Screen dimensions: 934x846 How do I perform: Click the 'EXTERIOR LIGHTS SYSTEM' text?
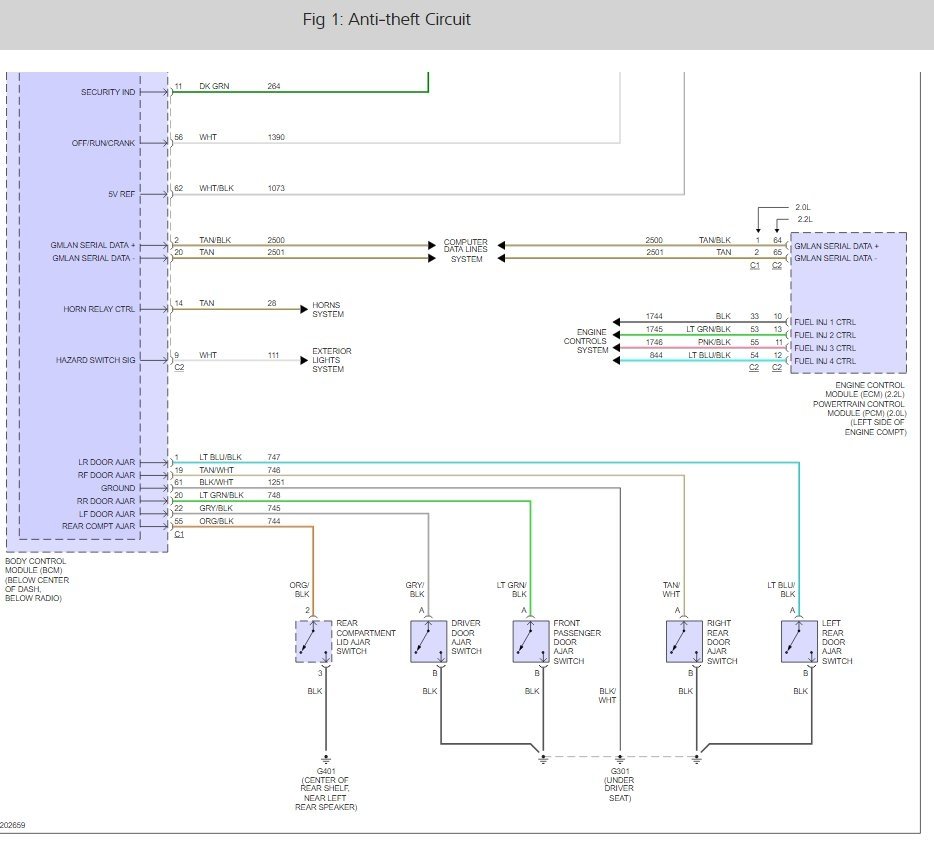click(x=331, y=360)
